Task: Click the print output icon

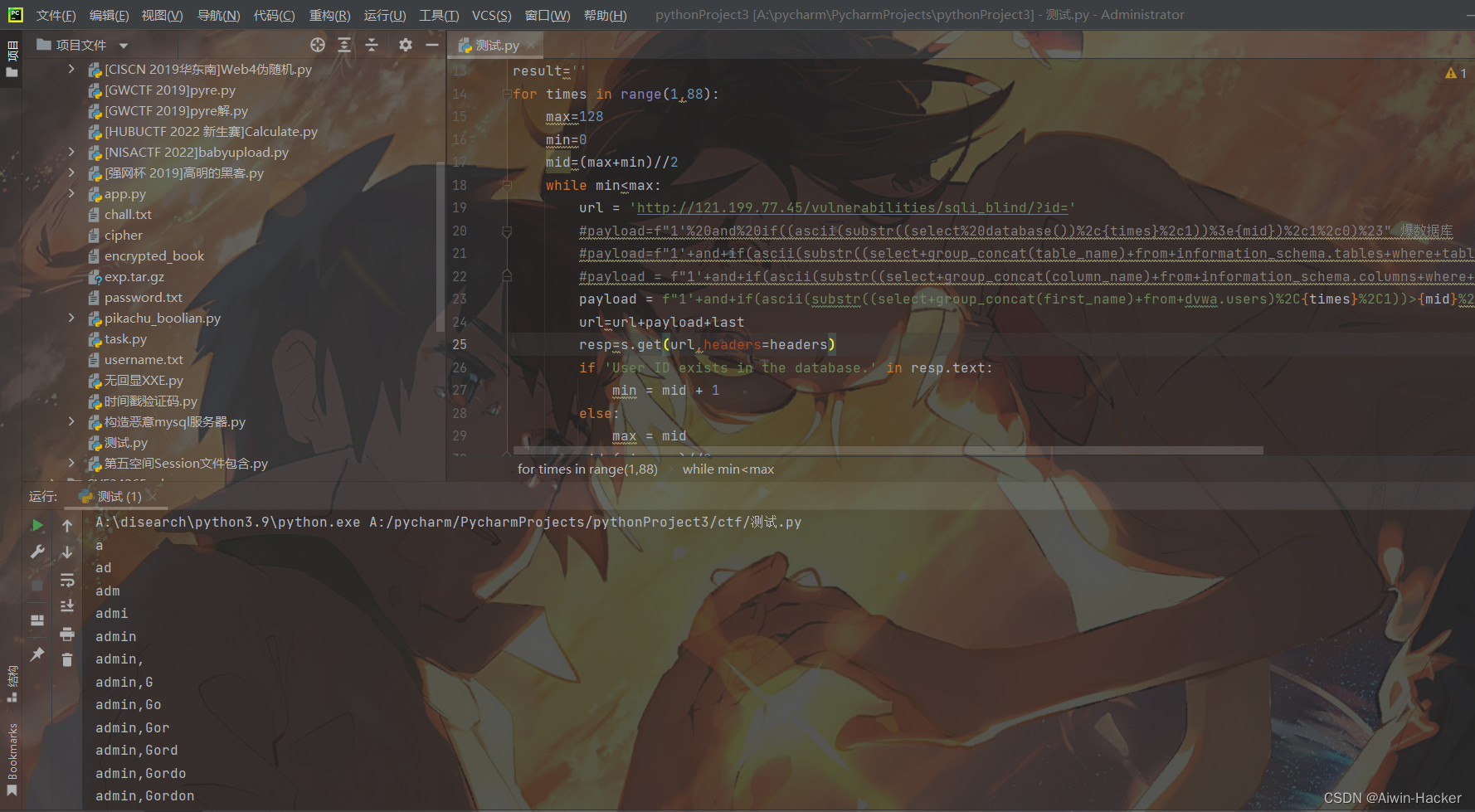Action: click(67, 635)
